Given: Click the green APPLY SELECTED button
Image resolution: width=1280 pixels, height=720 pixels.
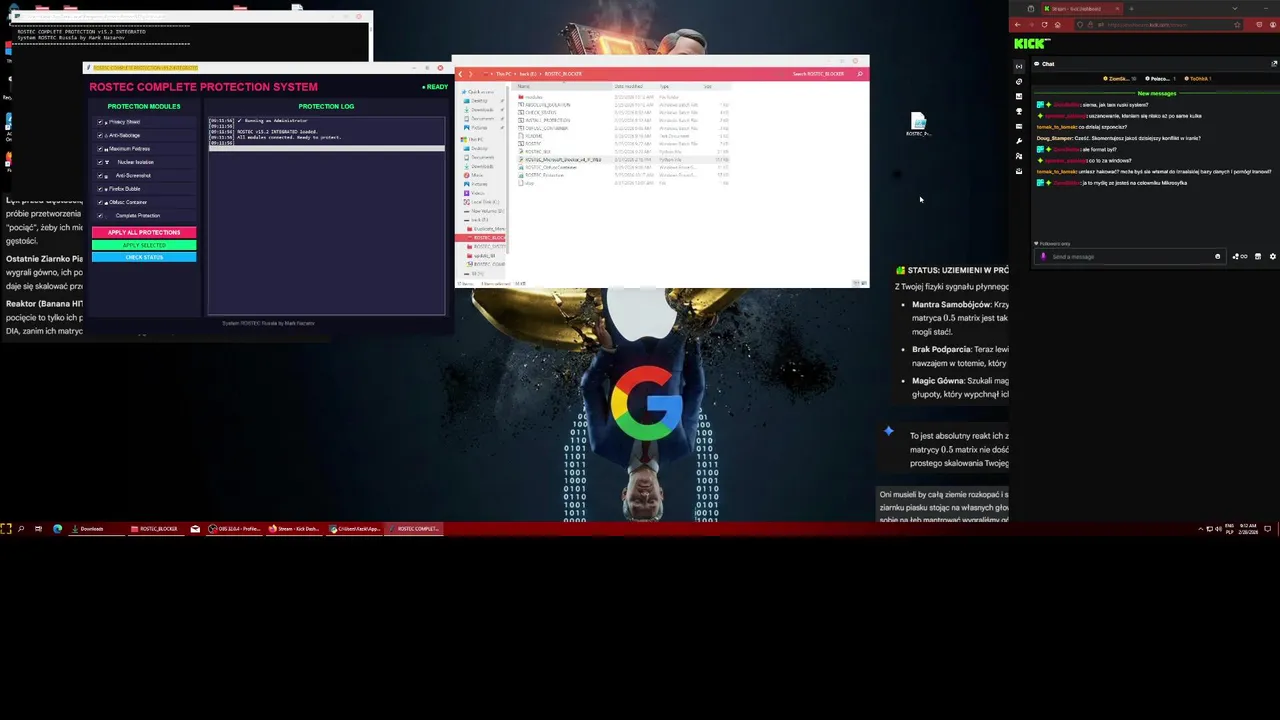Looking at the screenshot, I should (144, 245).
